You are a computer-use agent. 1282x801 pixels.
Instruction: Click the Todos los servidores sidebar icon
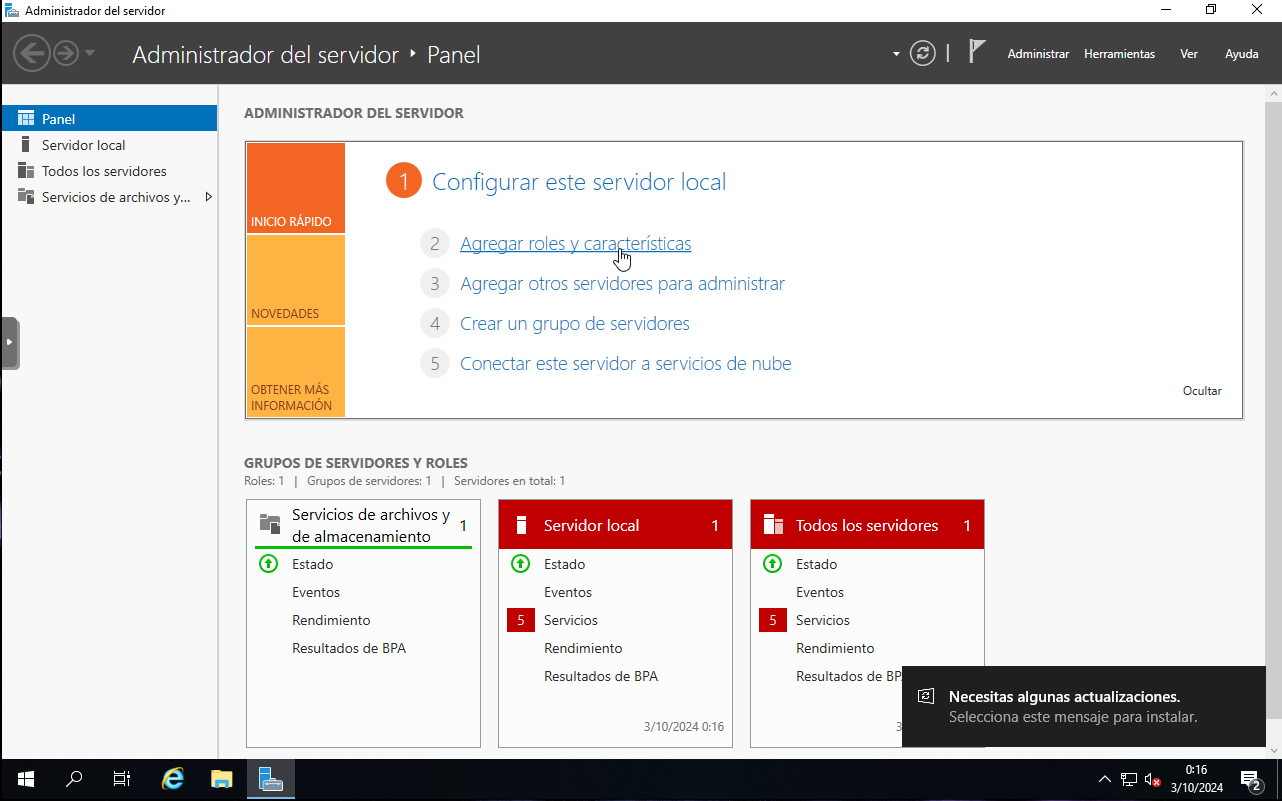[x=26, y=171]
